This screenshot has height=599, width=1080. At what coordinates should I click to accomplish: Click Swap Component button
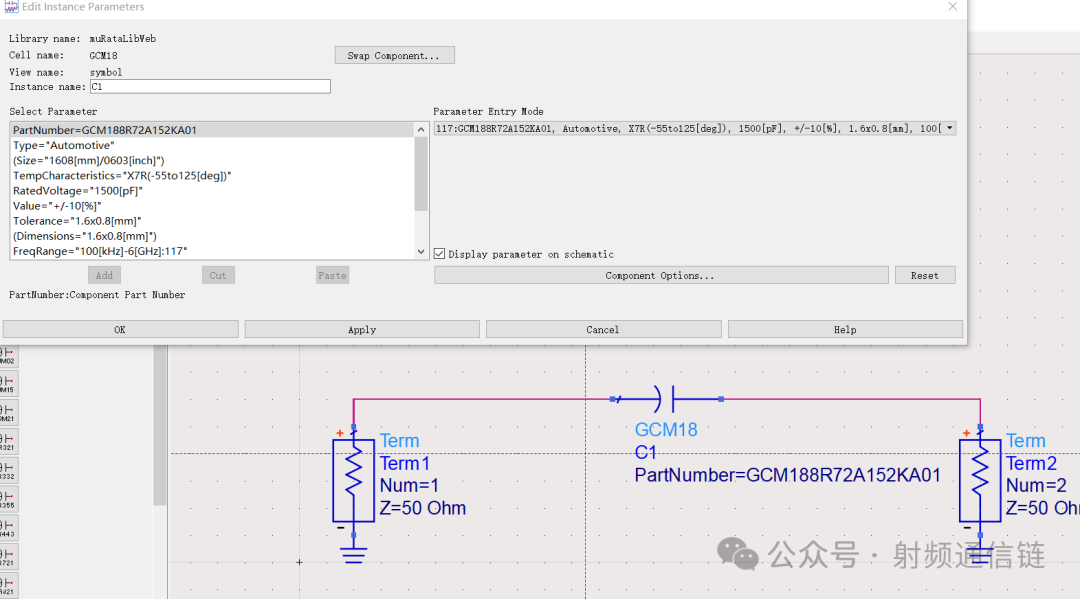click(x=395, y=55)
